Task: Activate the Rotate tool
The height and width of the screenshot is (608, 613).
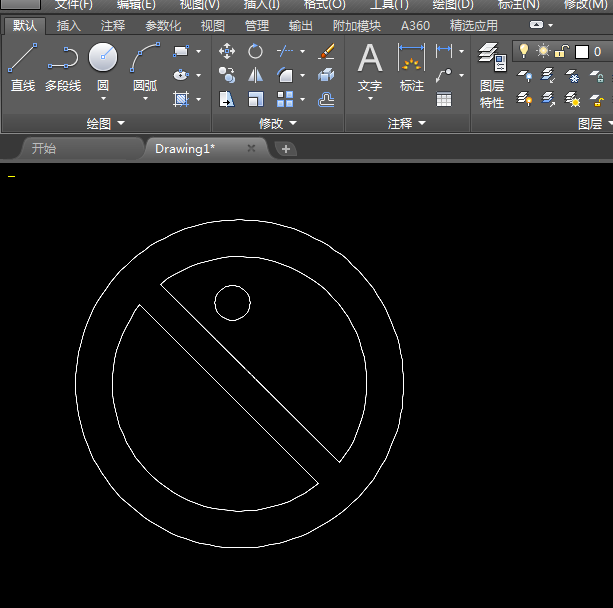Action: 256,51
